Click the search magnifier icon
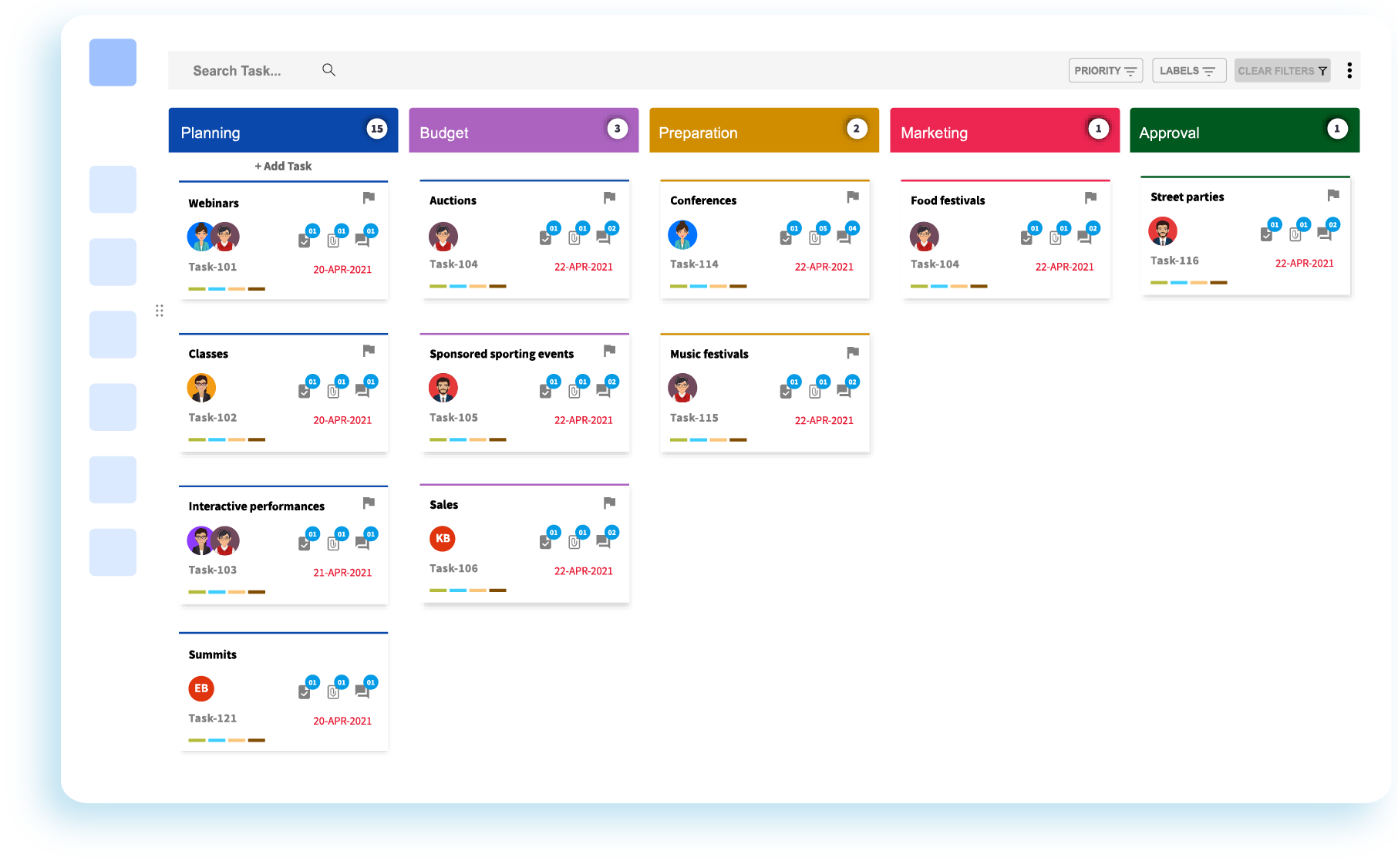This screenshot has height=868, width=1398. 328,70
